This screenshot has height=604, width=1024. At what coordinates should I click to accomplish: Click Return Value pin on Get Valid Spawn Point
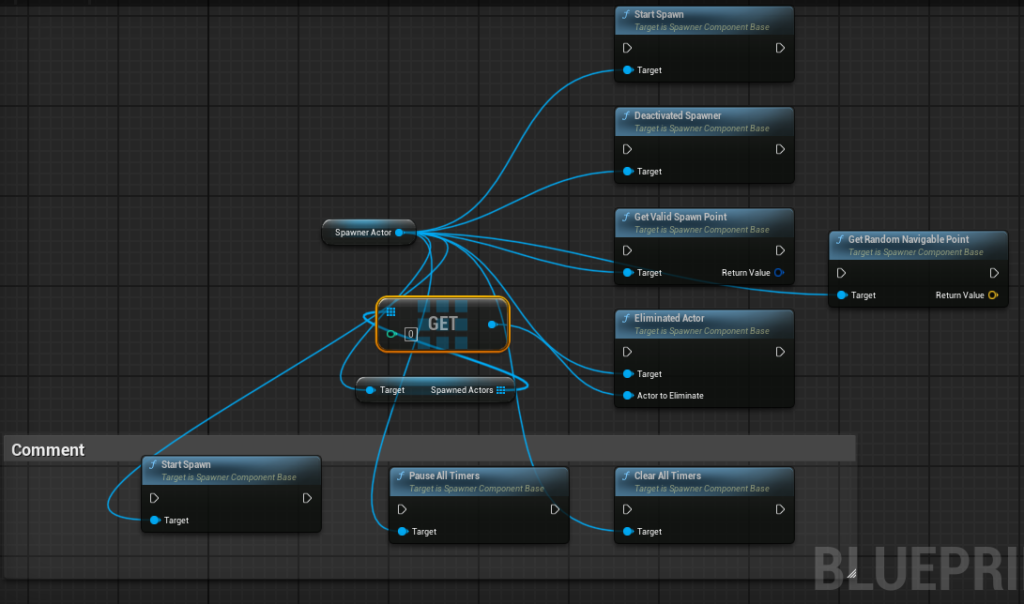[x=779, y=272]
